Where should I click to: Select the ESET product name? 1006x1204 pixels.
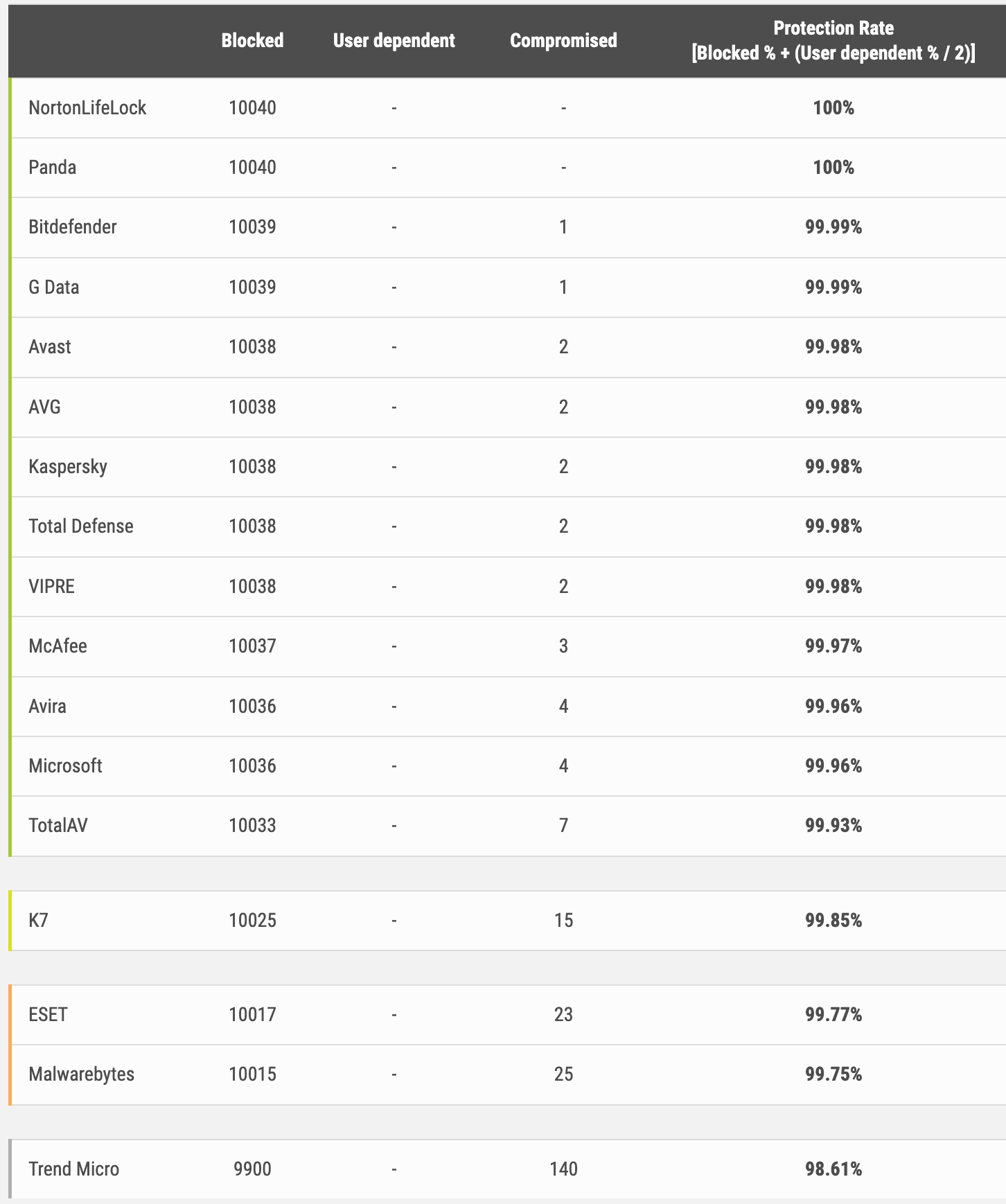click(48, 1015)
